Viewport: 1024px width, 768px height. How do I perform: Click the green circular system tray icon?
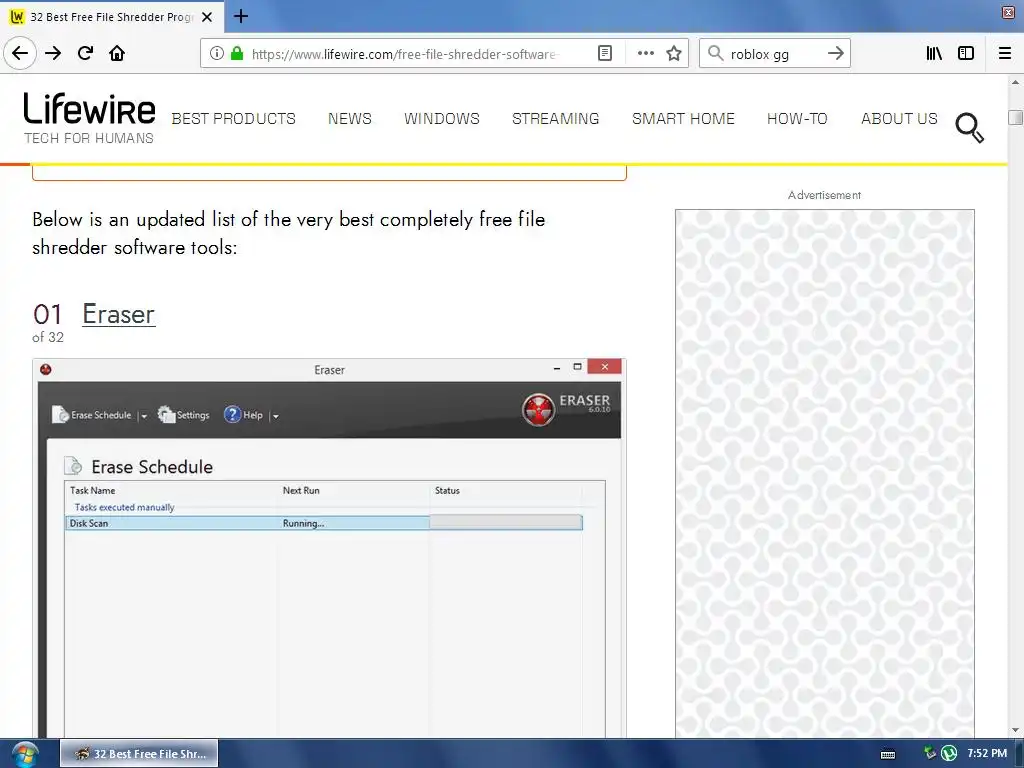pyautogui.click(x=949, y=754)
